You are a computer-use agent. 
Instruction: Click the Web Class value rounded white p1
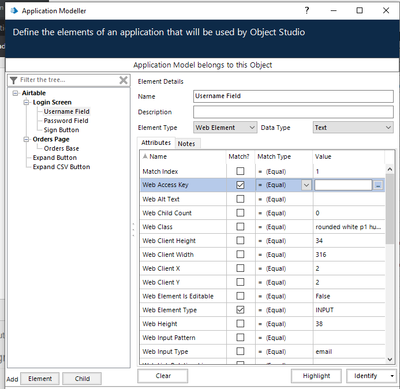tap(348, 227)
